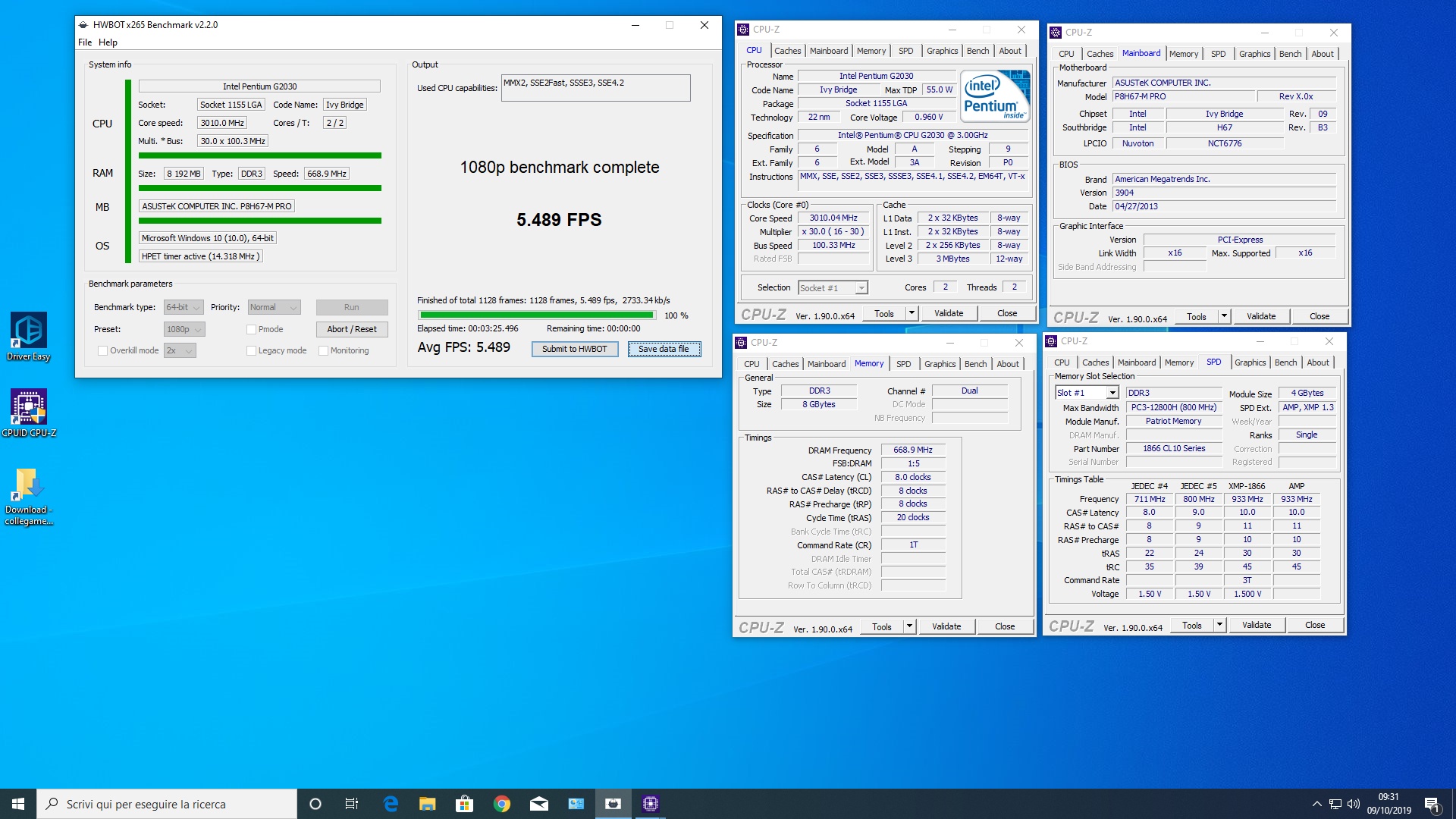Click the Intel Pentium inside logo
Image resolution: width=1456 pixels, height=819 pixels.
[995, 96]
